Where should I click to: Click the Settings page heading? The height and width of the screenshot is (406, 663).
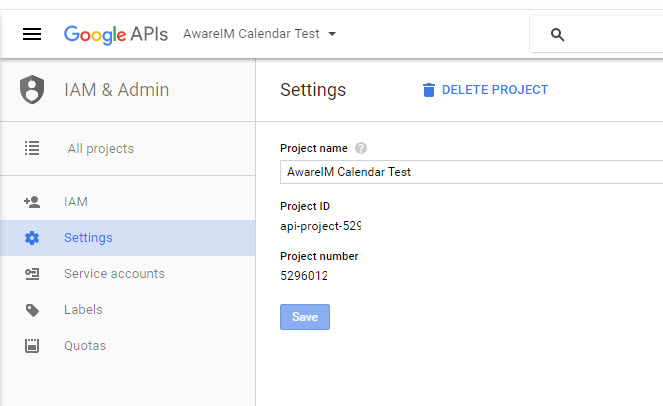(x=313, y=90)
